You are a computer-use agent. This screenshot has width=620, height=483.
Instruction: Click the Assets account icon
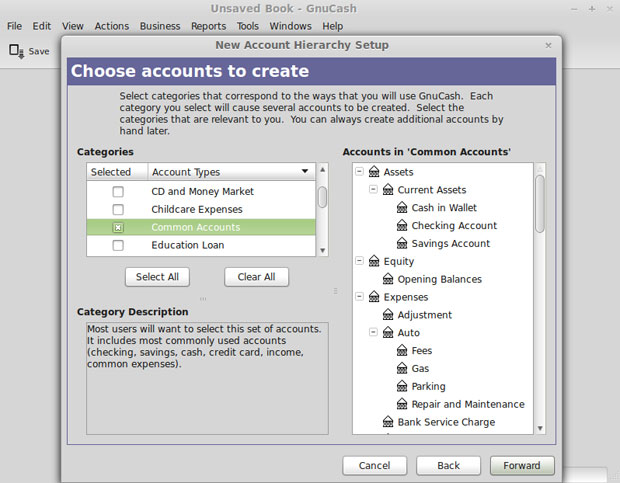(x=374, y=172)
